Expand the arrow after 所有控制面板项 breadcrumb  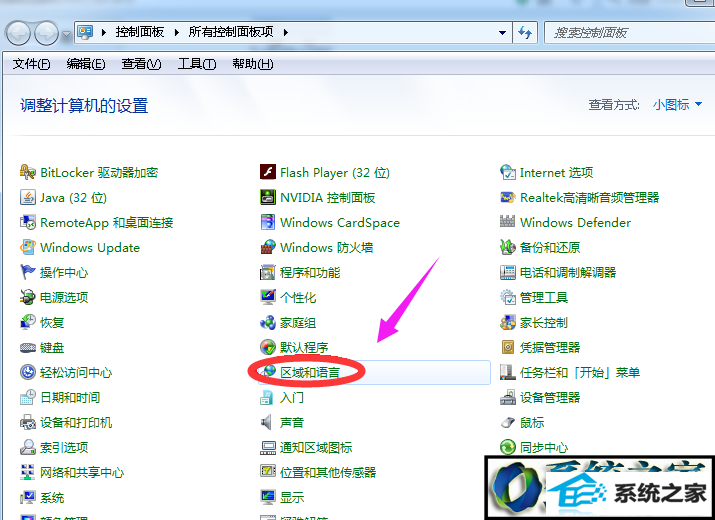tap(286, 32)
